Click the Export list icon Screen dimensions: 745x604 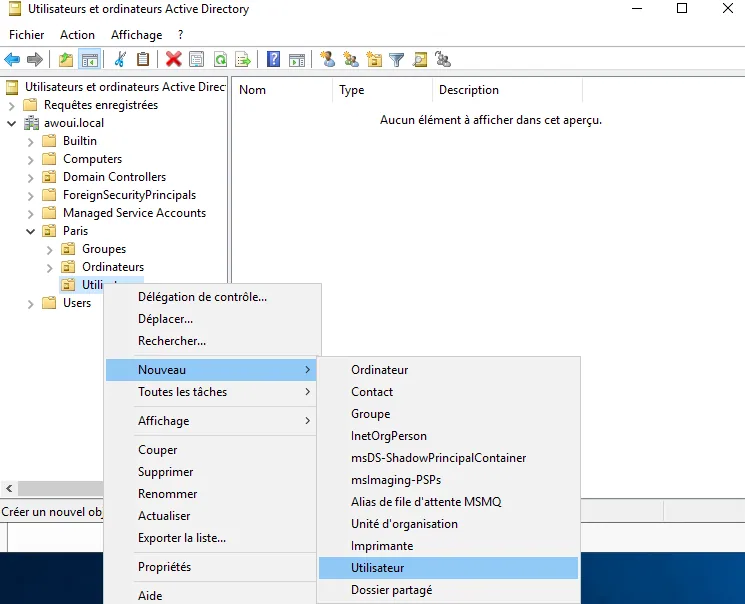(243, 59)
